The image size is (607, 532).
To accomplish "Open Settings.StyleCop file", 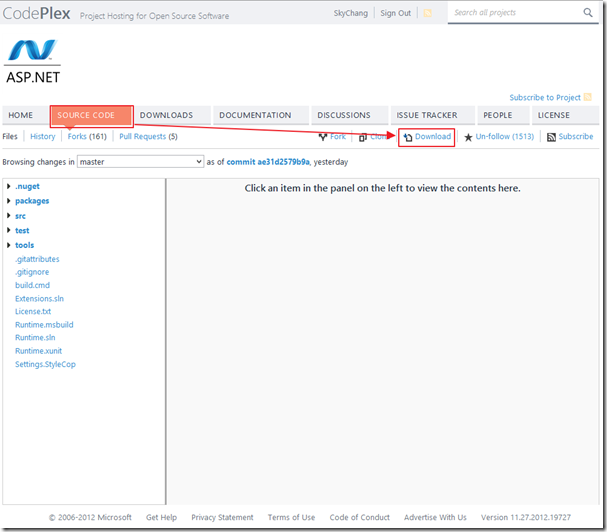I will [x=45, y=364].
